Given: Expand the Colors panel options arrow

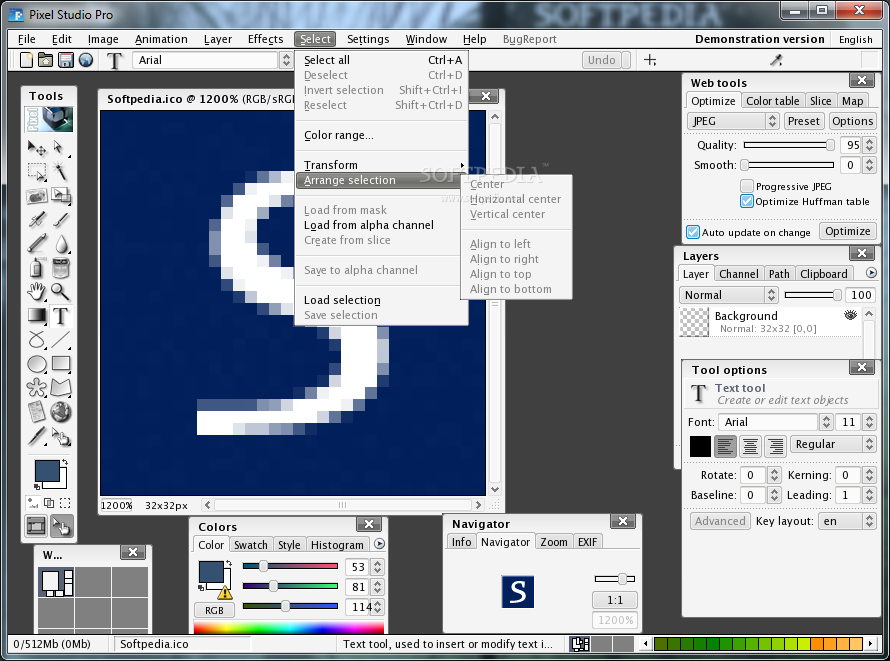Looking at the screenshot, I should point(379,544).
